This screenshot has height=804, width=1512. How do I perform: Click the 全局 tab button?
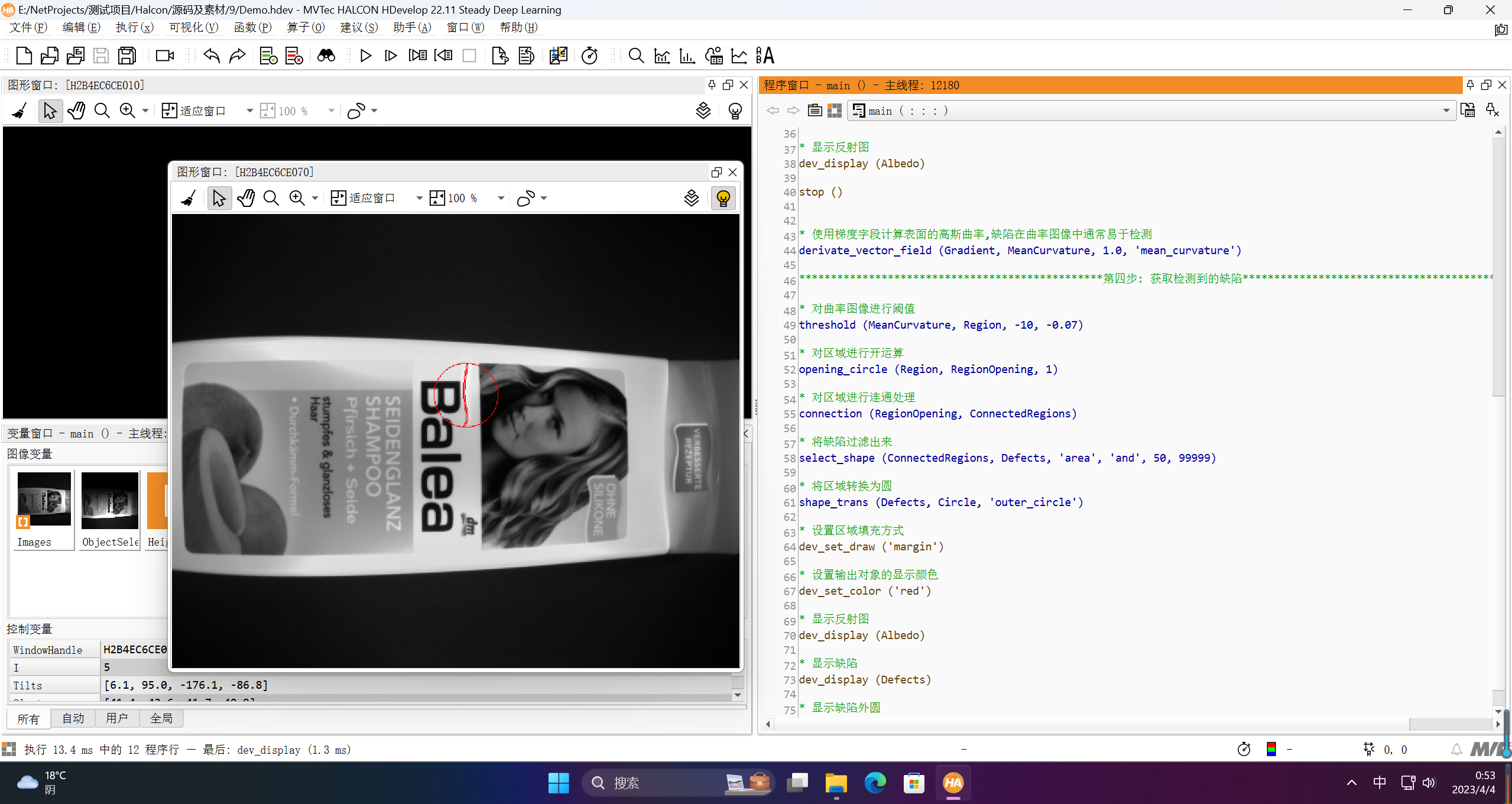tap(161, 718)
